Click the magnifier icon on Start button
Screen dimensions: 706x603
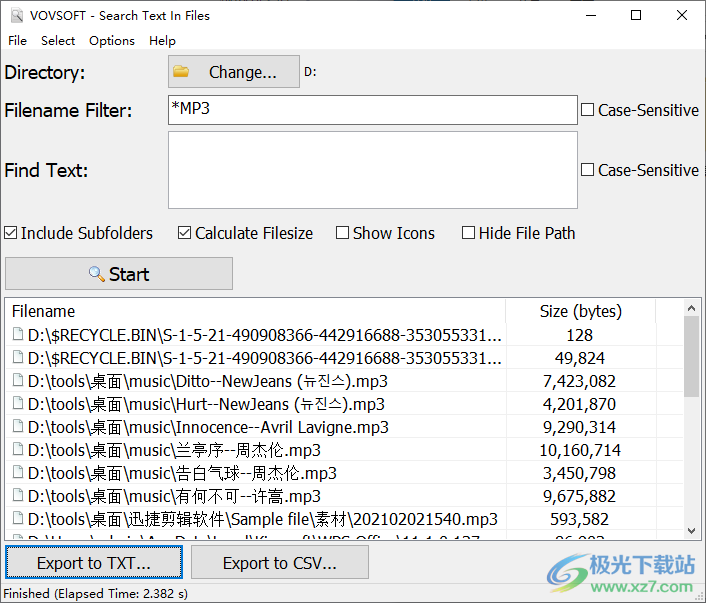coord(96,274)
